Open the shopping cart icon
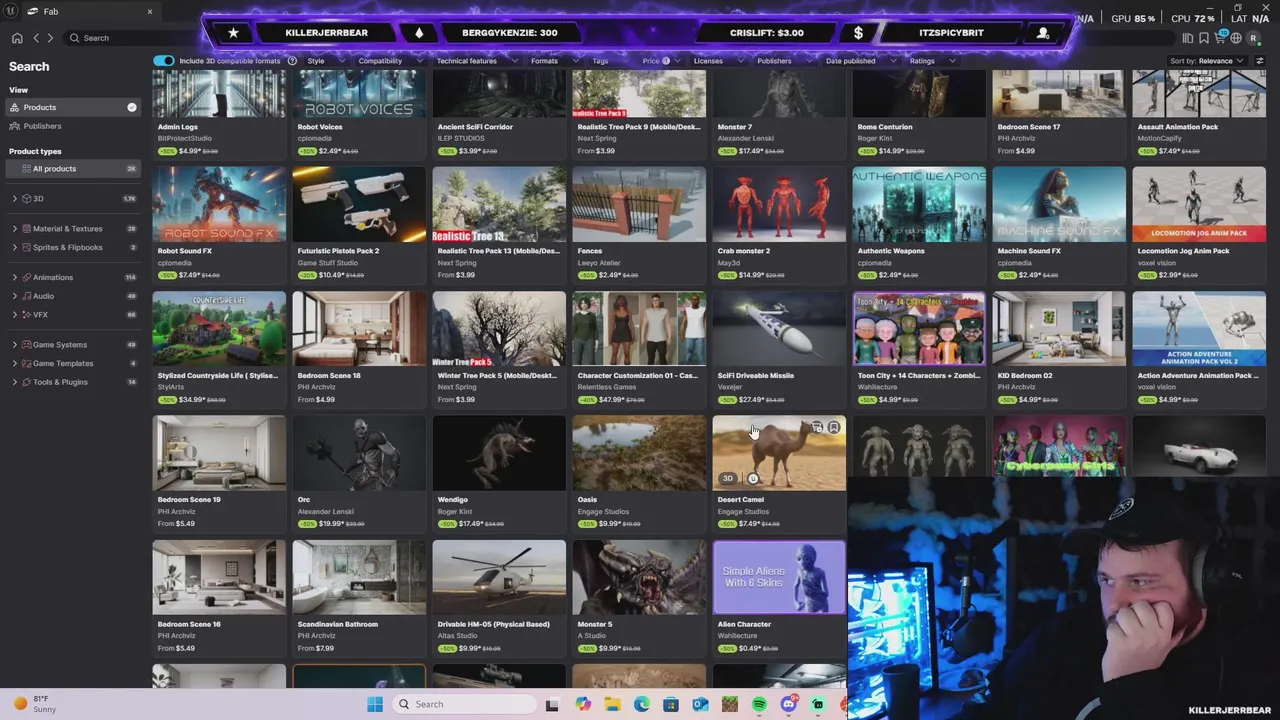The width and height of the screenshot is (1280, 720). tap(1220, 38)
